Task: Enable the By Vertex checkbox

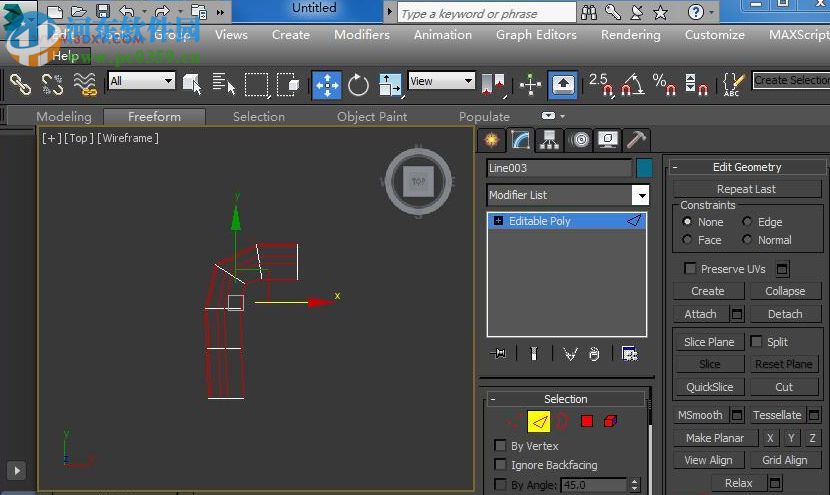Action: click(500, 445)
